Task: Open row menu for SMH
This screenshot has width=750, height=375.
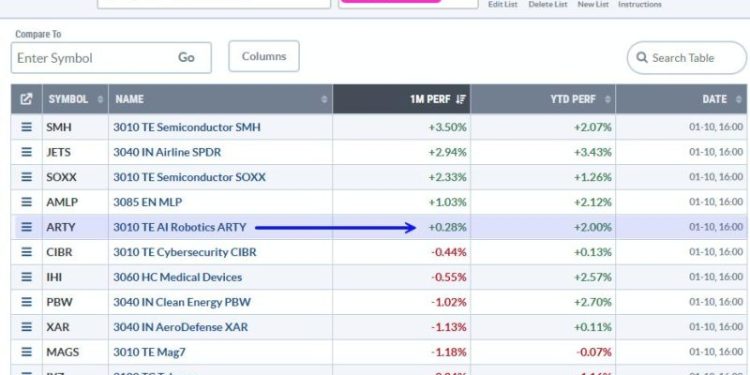Action: pyautogui.click(x=27, y=127)
